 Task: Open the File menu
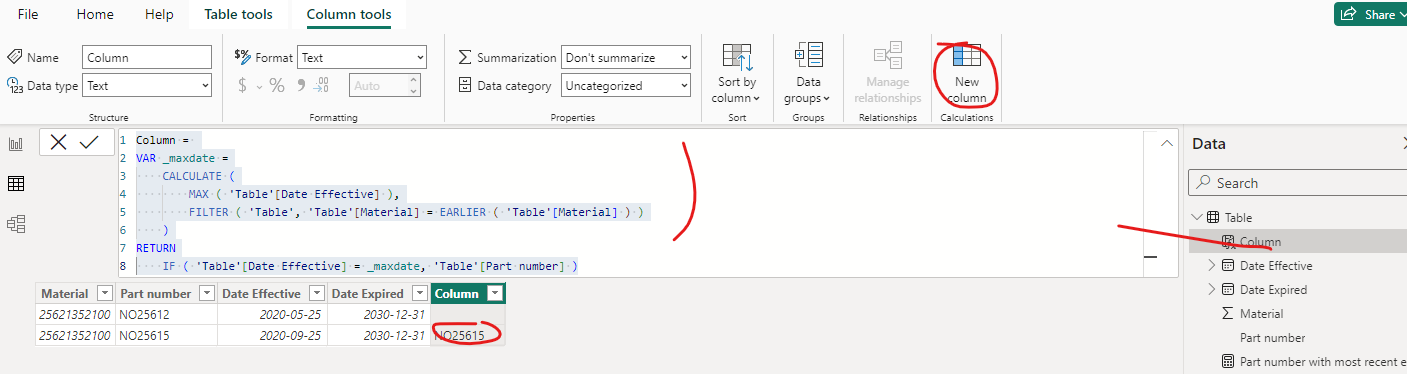28,14
